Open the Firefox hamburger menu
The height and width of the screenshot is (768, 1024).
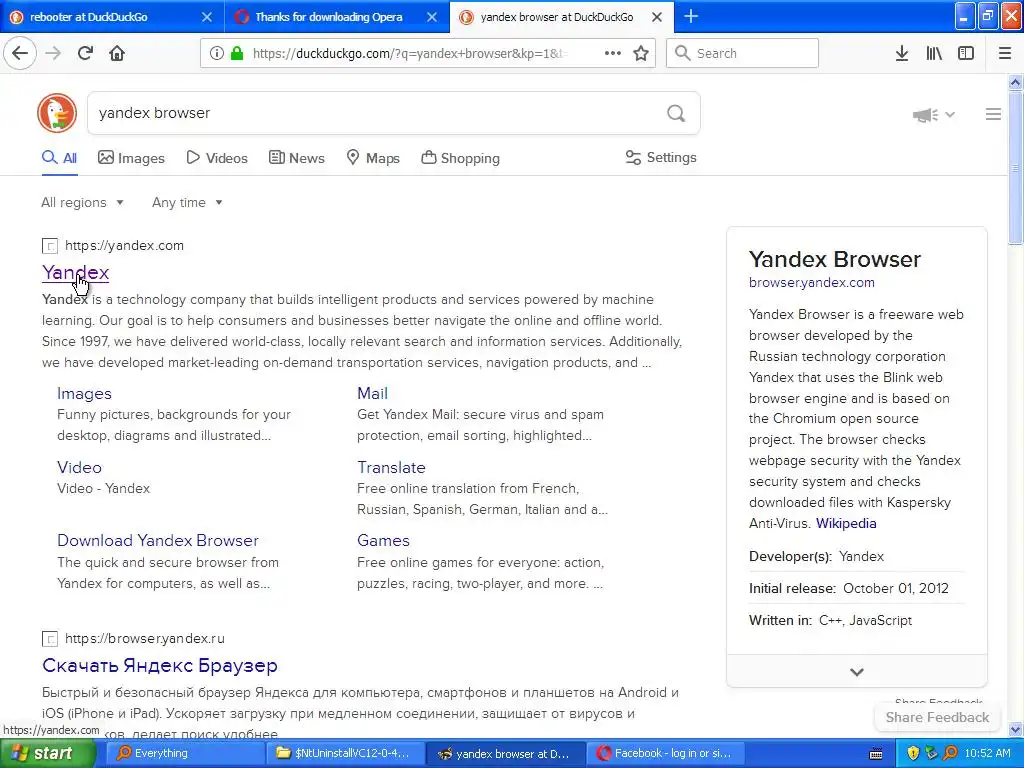pos(1005,53)
